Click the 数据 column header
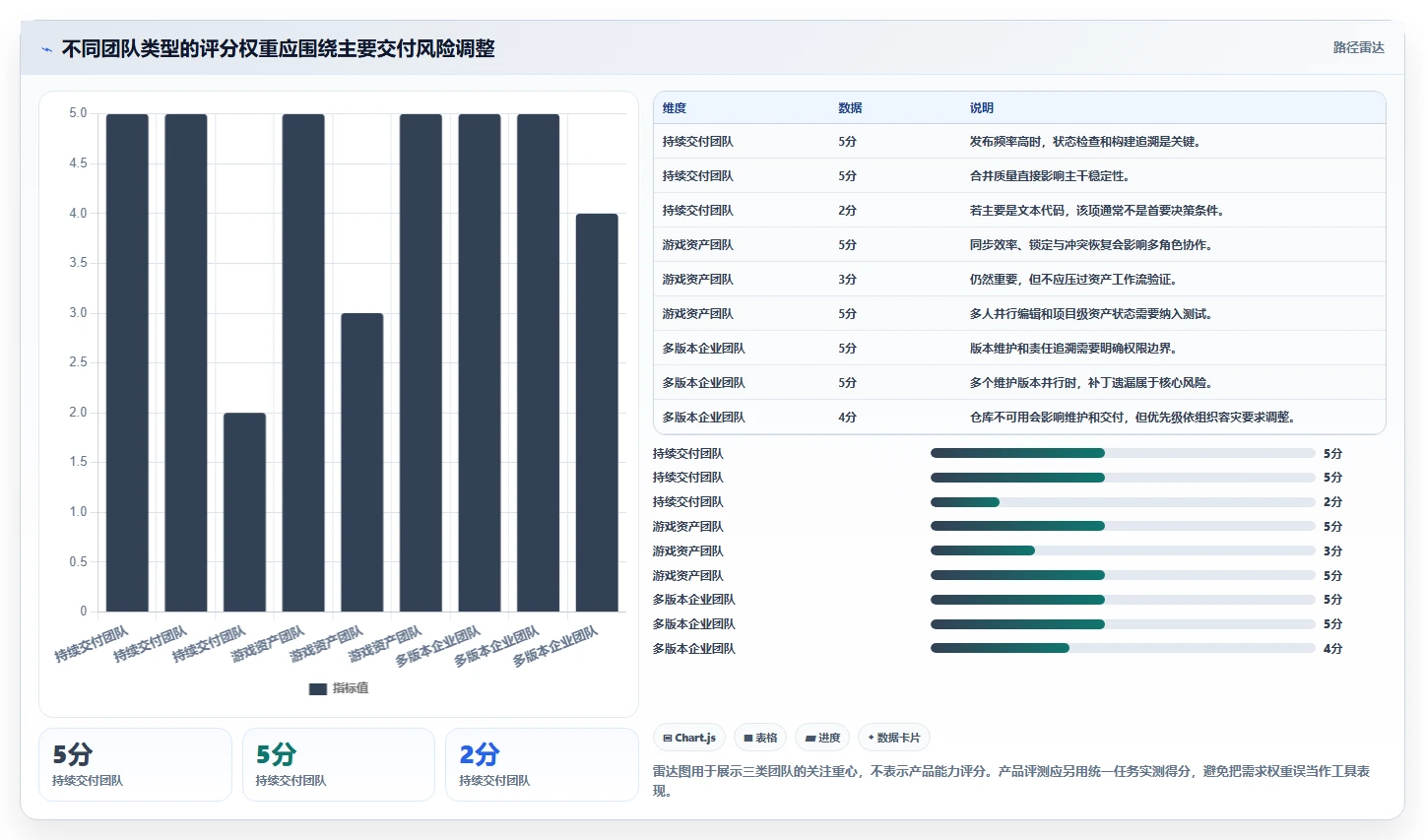 850,108
